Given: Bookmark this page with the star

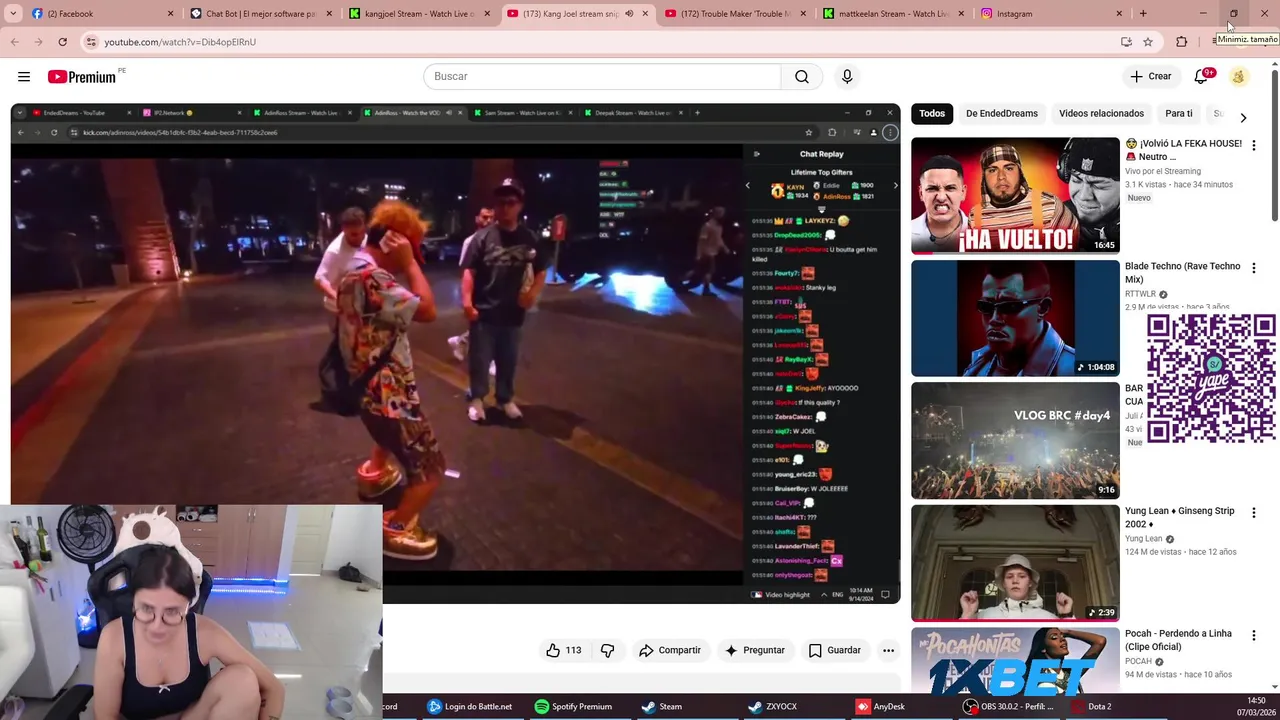Looking at the screenshot, I should tap(1148, 42).
